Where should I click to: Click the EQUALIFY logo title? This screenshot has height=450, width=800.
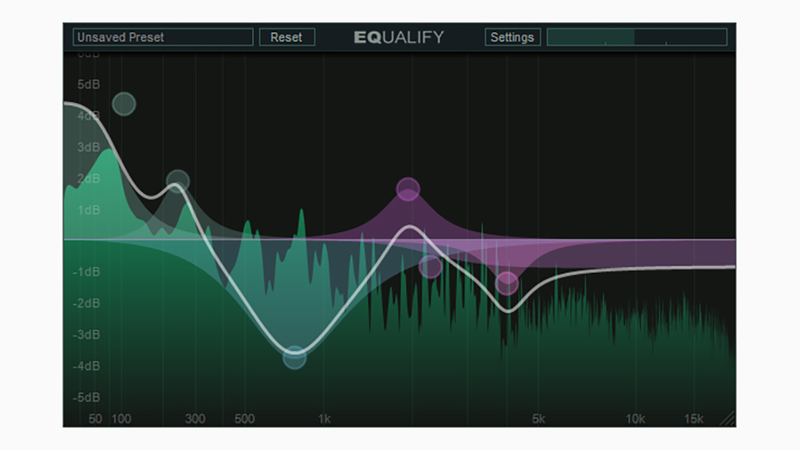click(x=399, y=37)
